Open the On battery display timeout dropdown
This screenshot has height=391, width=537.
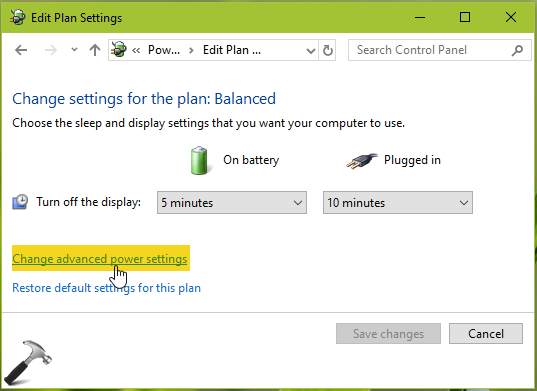232,203
